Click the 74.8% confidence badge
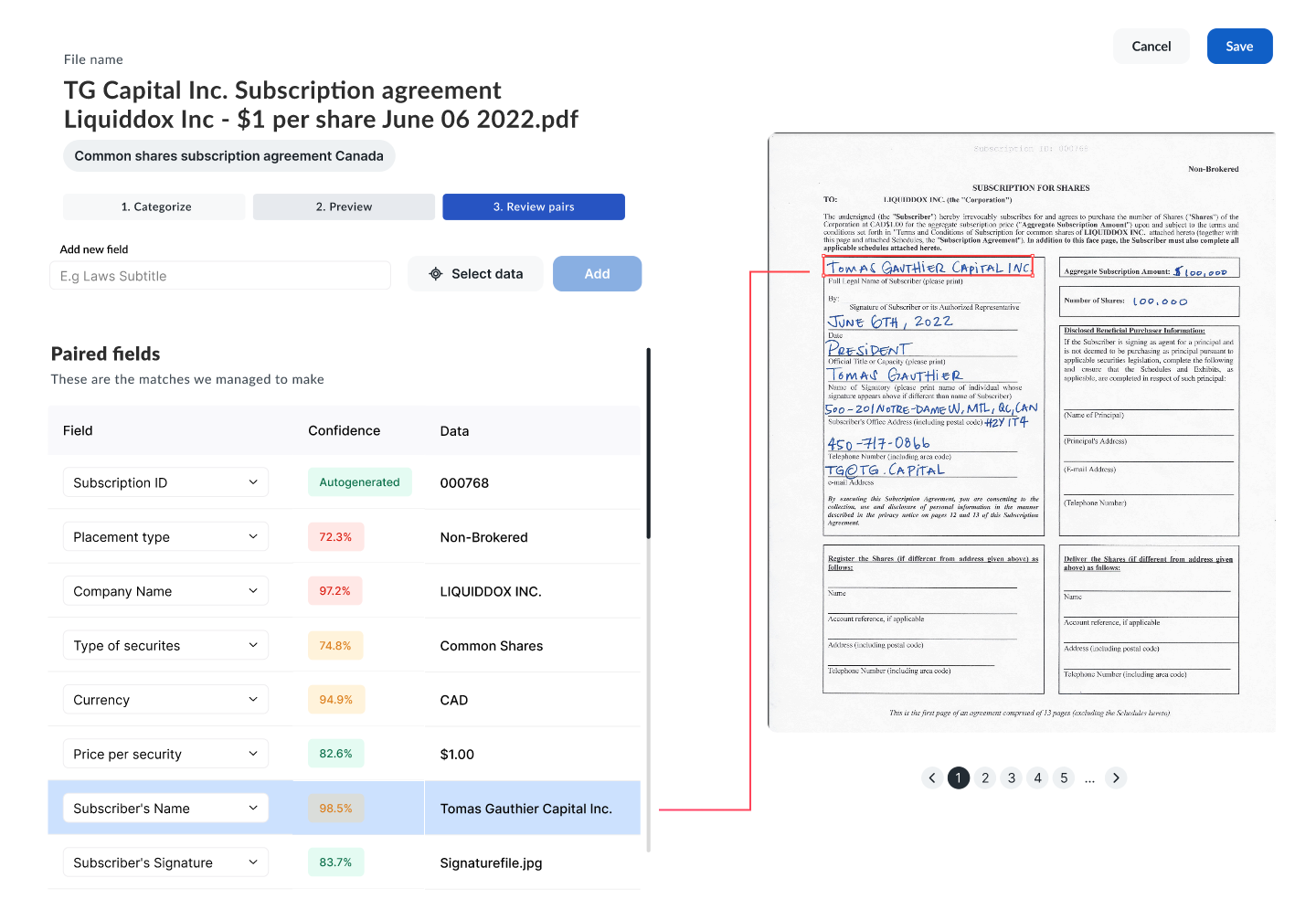 pos(335,646)
